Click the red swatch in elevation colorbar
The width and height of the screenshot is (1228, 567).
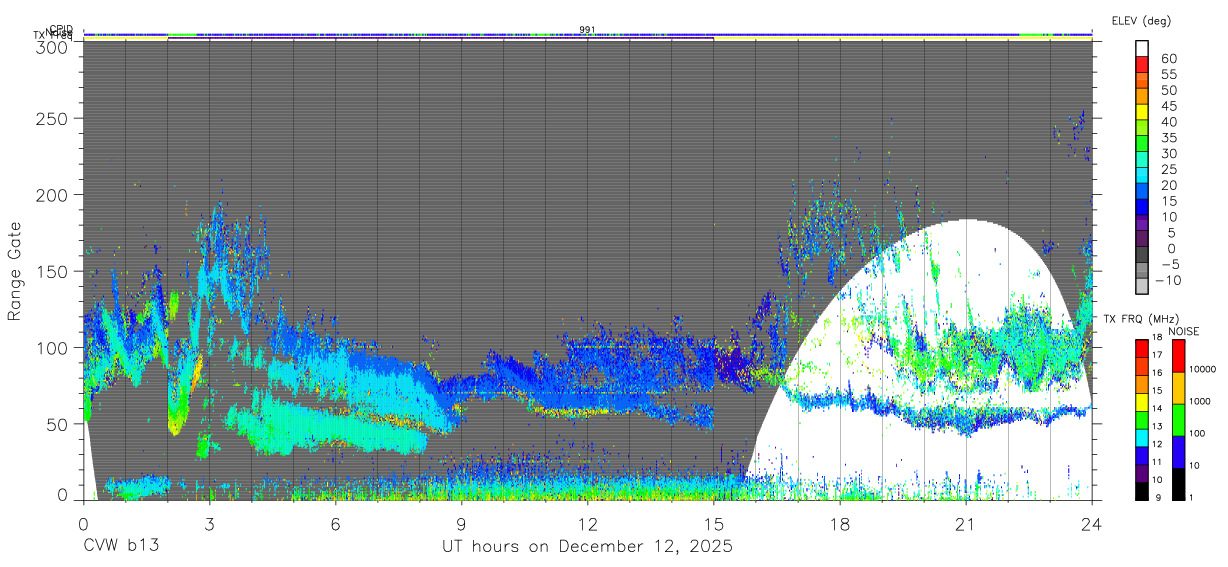(1142, 64)
